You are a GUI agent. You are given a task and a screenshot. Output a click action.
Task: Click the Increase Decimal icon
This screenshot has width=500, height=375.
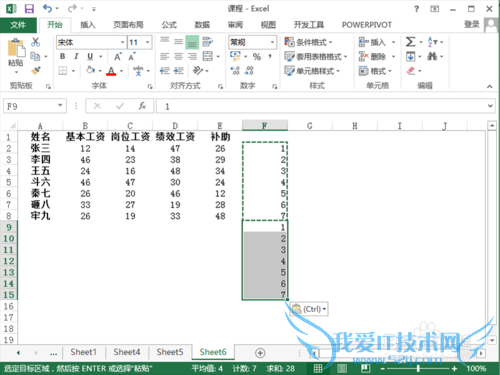[x=235, y=70]
